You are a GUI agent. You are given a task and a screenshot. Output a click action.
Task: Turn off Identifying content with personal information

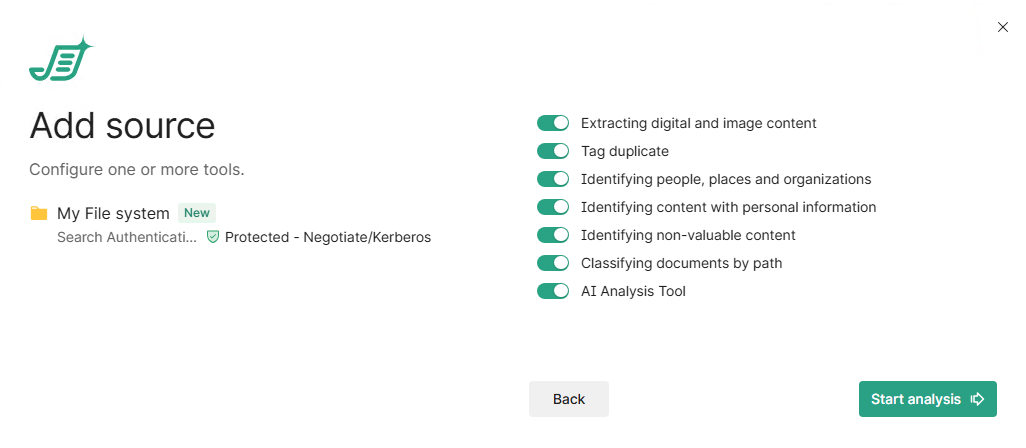tap(553, 207)
